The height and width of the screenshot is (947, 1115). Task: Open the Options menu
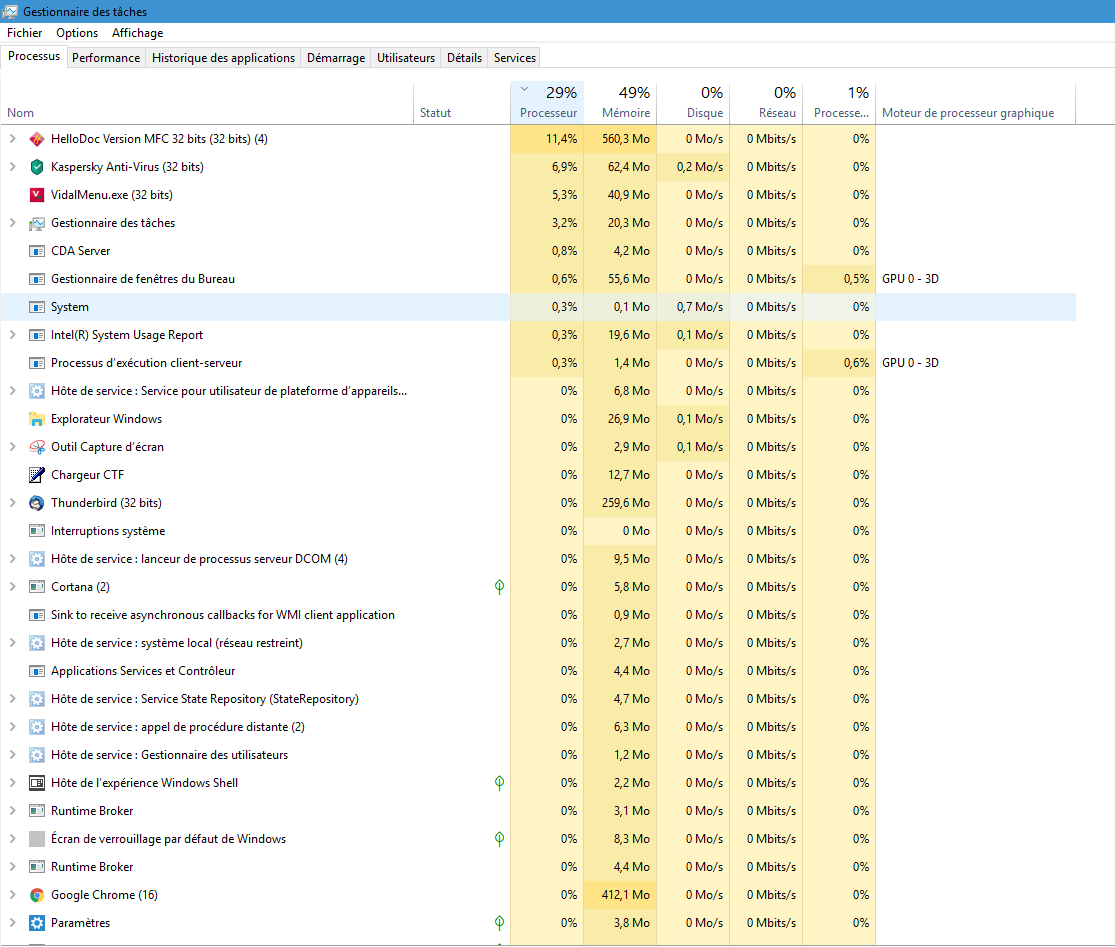pos(77,33)
